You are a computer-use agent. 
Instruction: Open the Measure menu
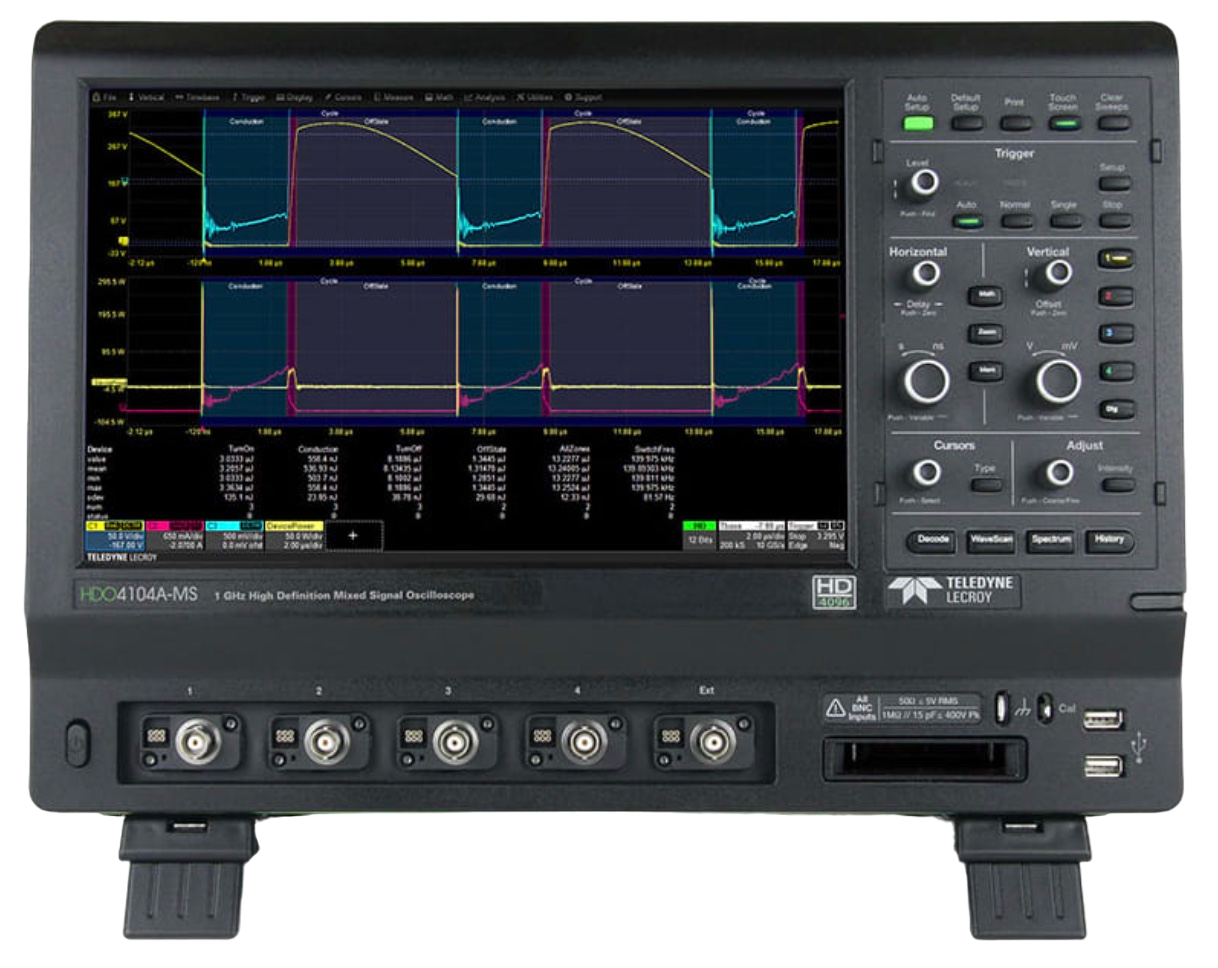click(x=394, y=98)
